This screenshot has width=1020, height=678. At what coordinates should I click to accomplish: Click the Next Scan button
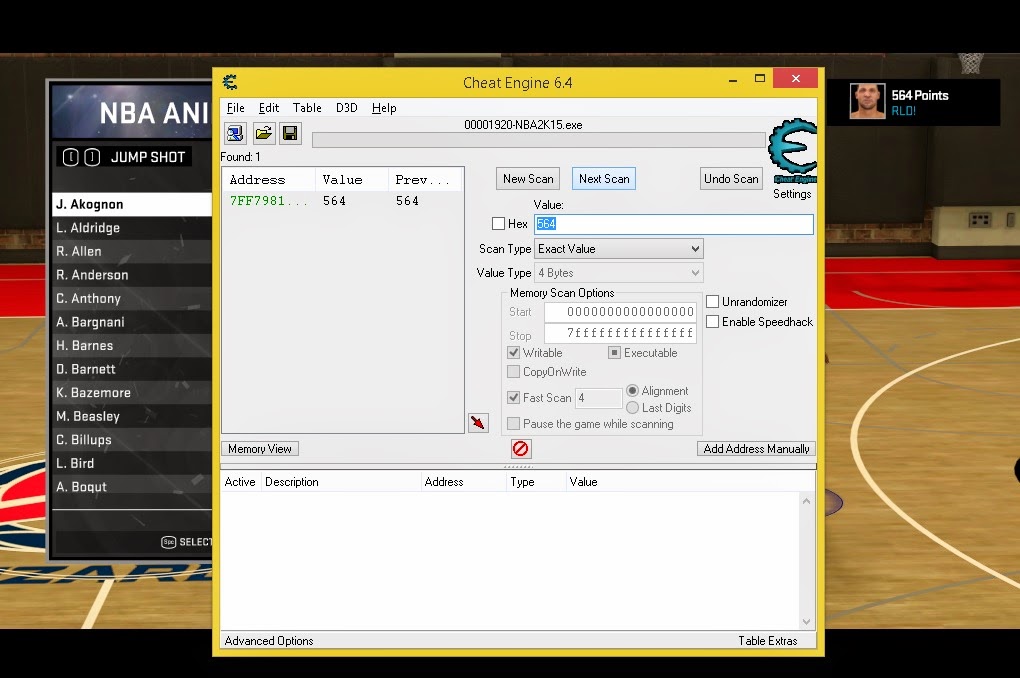tap(604, 179)
